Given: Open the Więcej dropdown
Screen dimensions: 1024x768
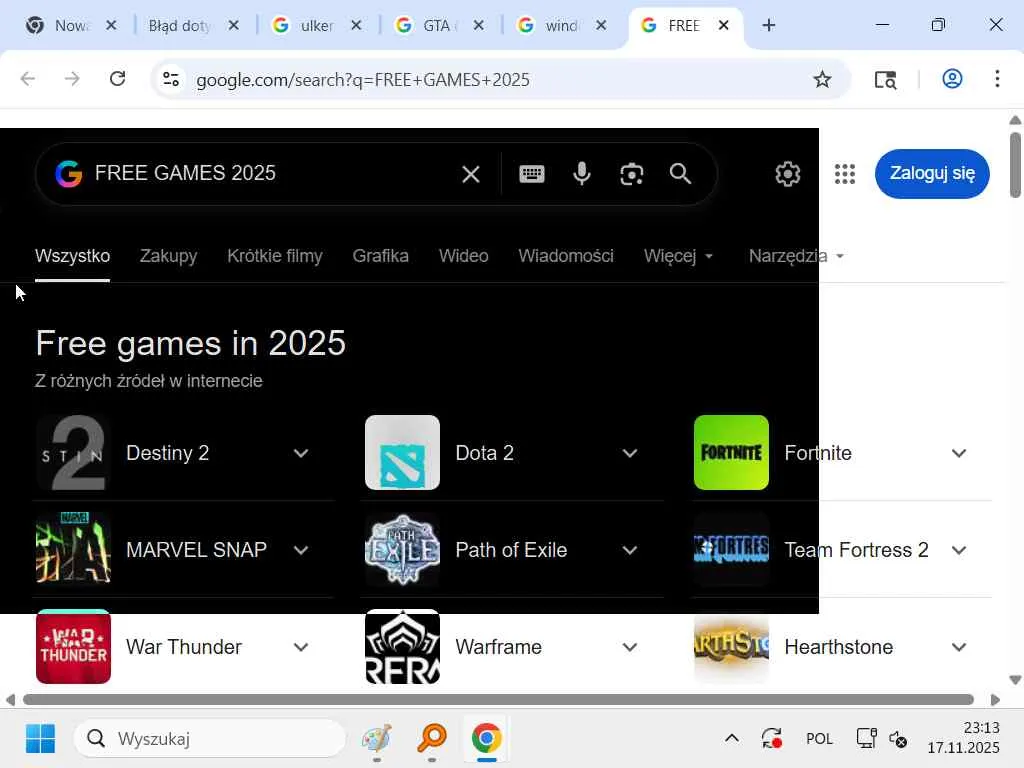Looking at the screenshot, I should (678, 256).
